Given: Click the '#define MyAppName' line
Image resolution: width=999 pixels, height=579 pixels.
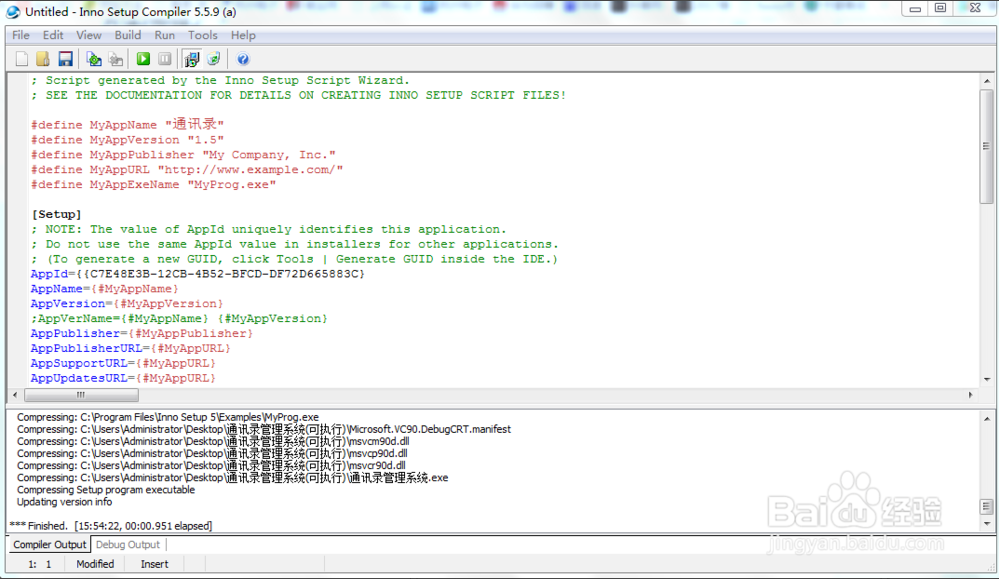Looking at the screenshot, I should click(x=127, y=125).
